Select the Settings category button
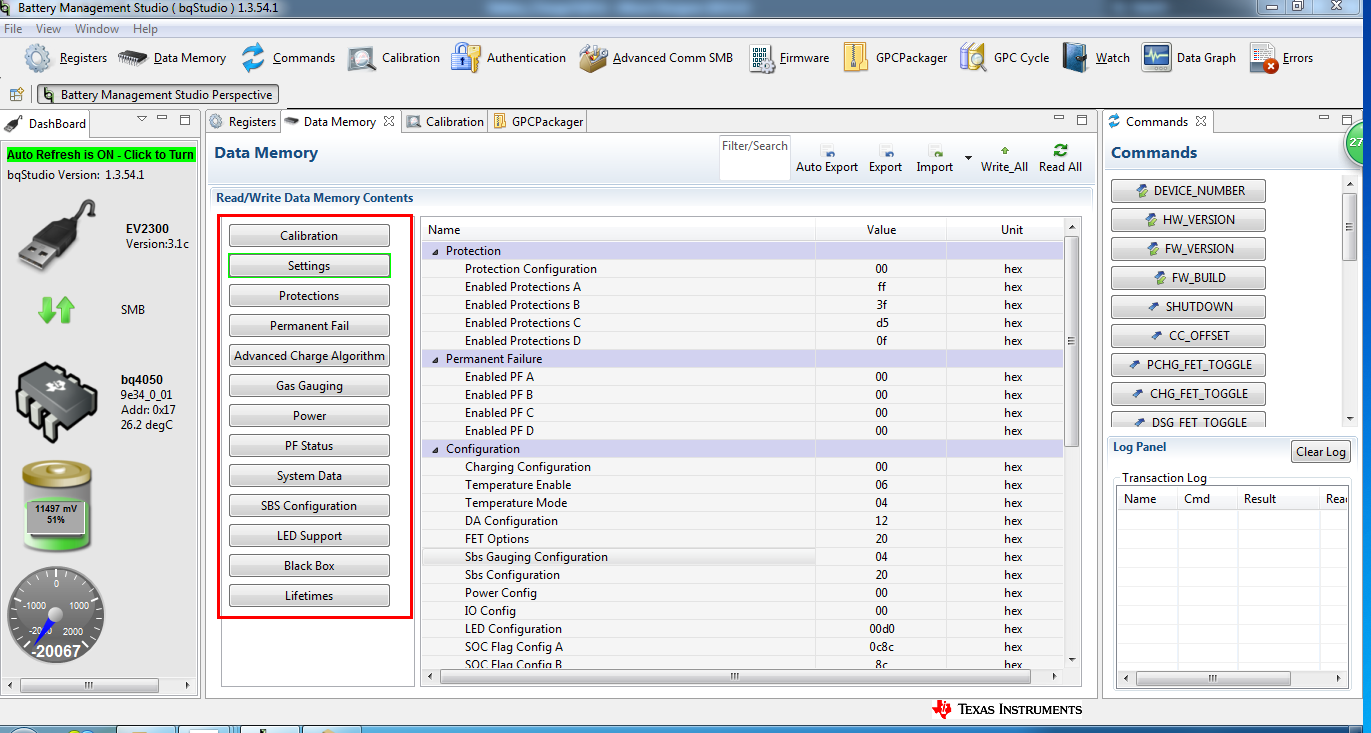The height and width of the screenshot is (733, 1371). (x=309, y=266)
